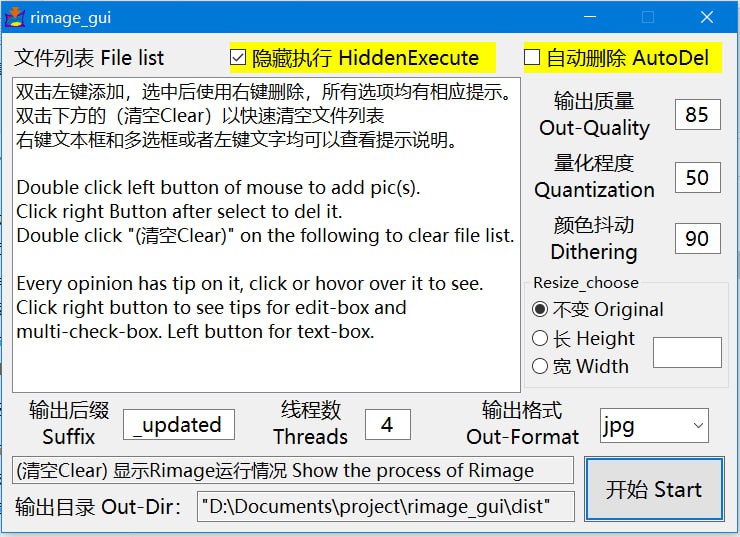
Task: Select the Original resize radio button
Action: (x=541, y=309)
